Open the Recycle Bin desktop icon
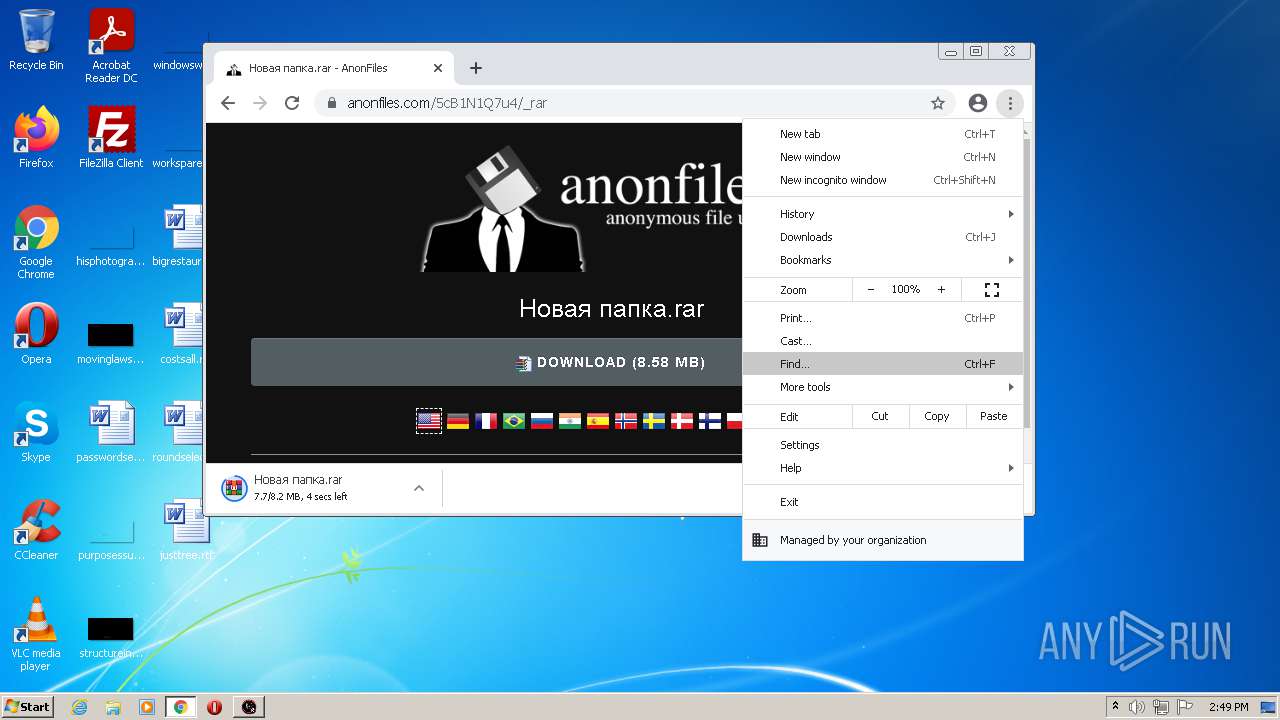 point(36,41)
